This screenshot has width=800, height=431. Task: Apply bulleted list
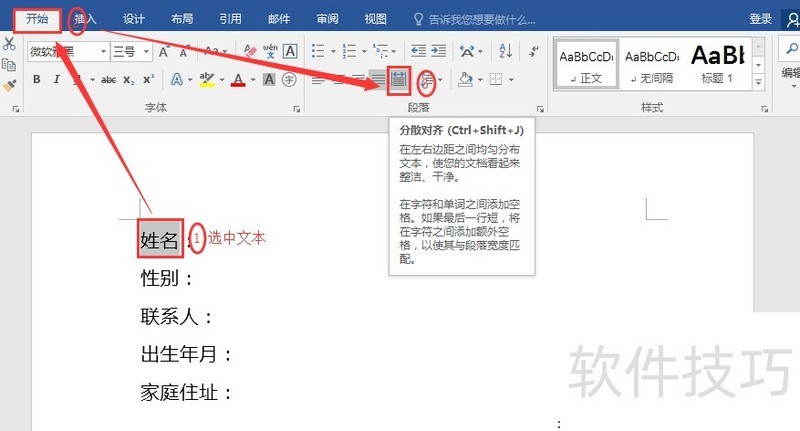pos(318,51)
